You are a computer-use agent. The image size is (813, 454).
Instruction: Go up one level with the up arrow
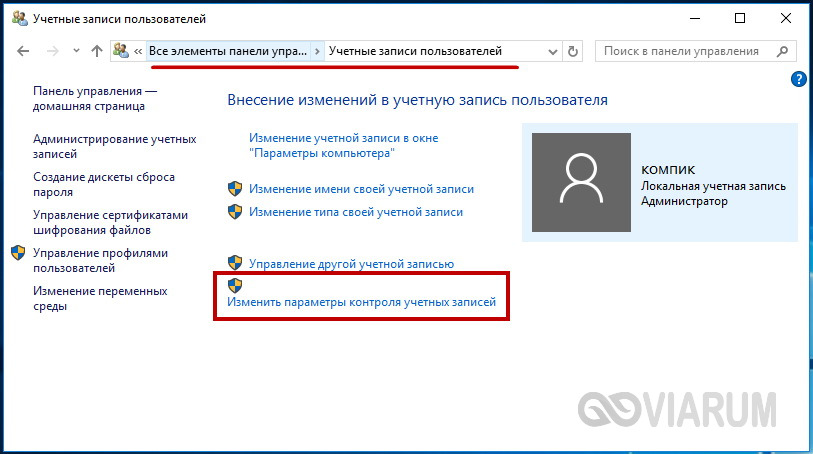click(96, 51)
